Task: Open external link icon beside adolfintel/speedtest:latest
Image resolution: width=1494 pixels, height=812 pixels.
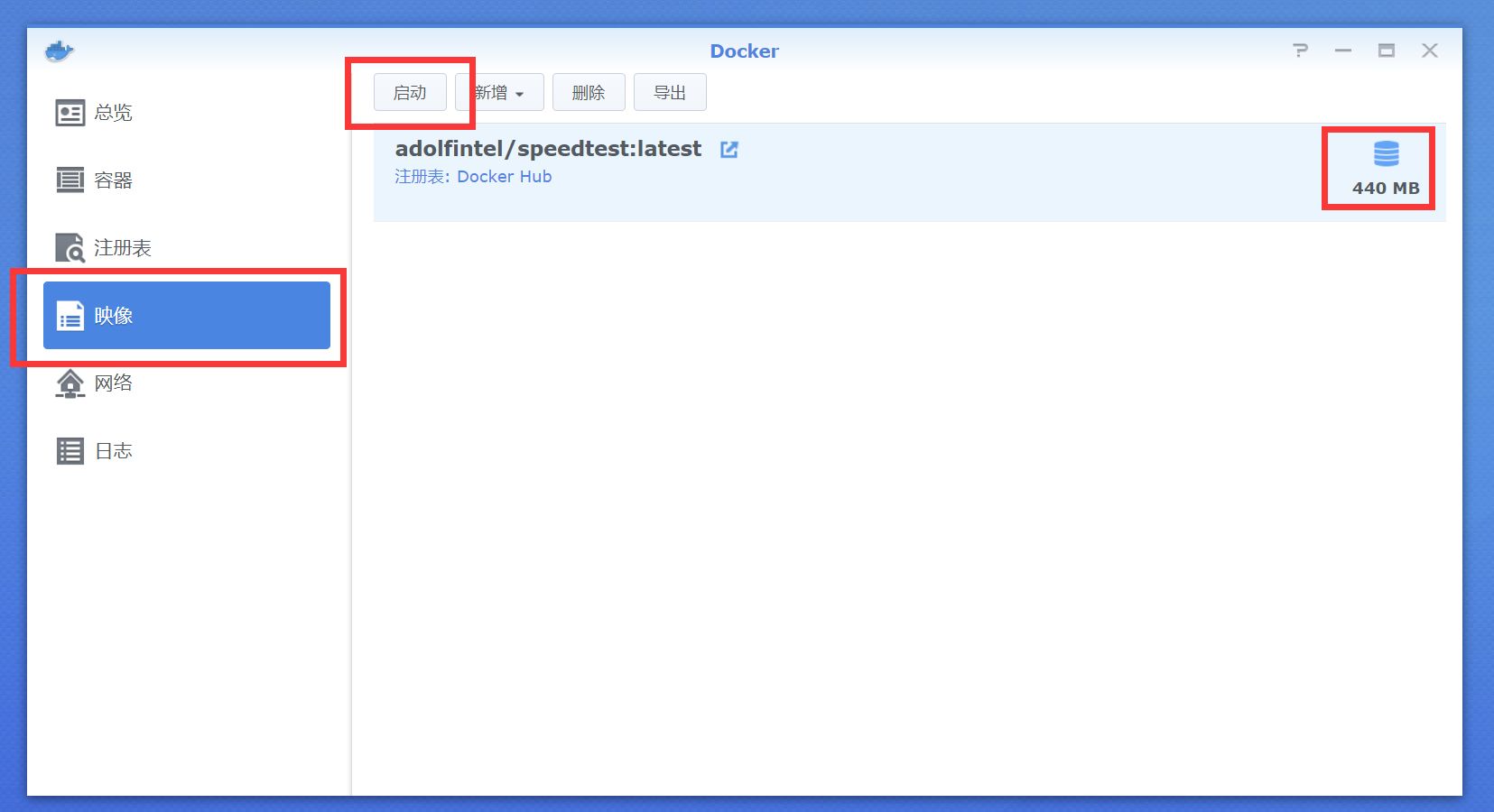Action: (729, 150)
